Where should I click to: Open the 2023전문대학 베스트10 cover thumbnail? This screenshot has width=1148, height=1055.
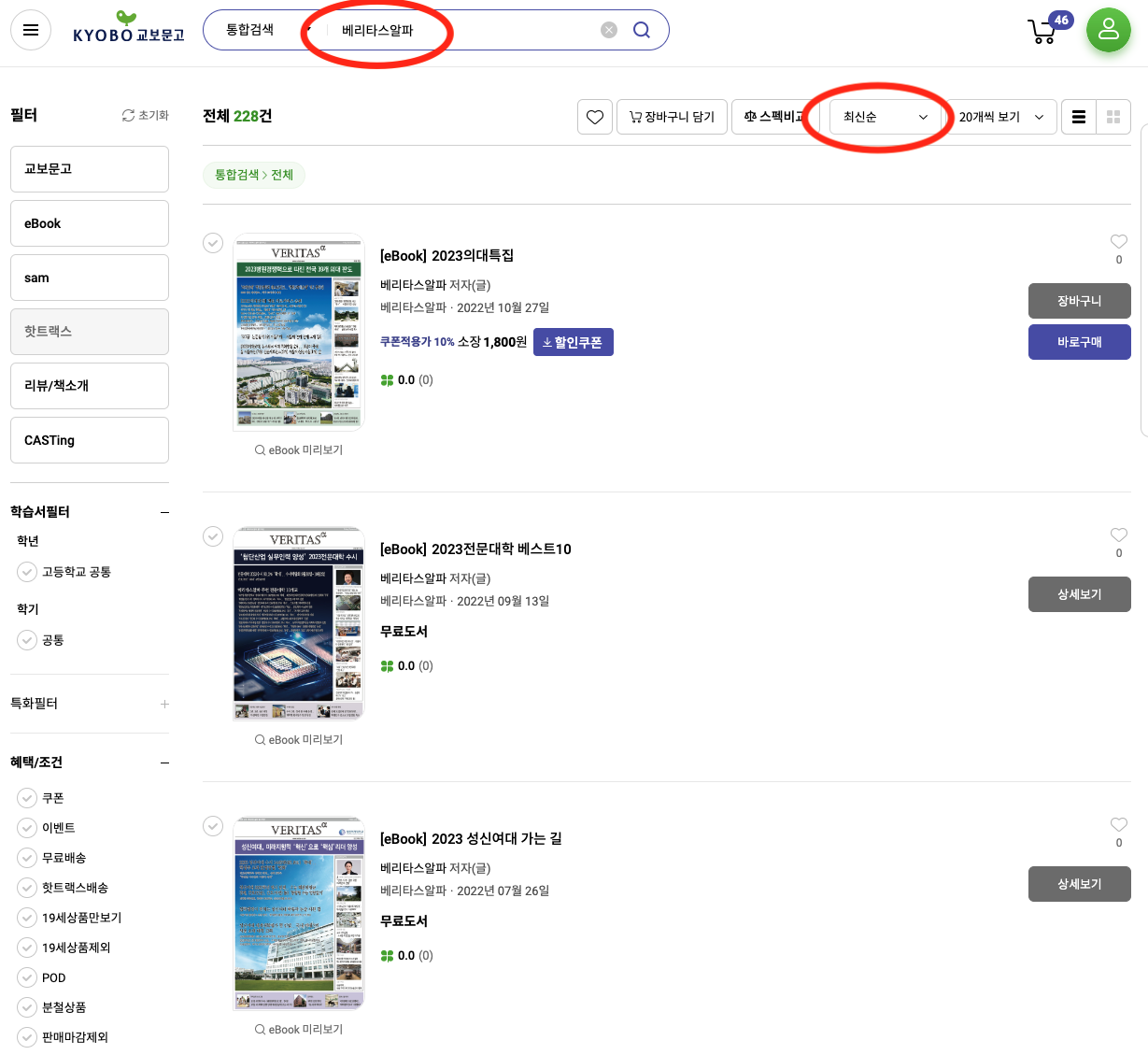point(298,623)
